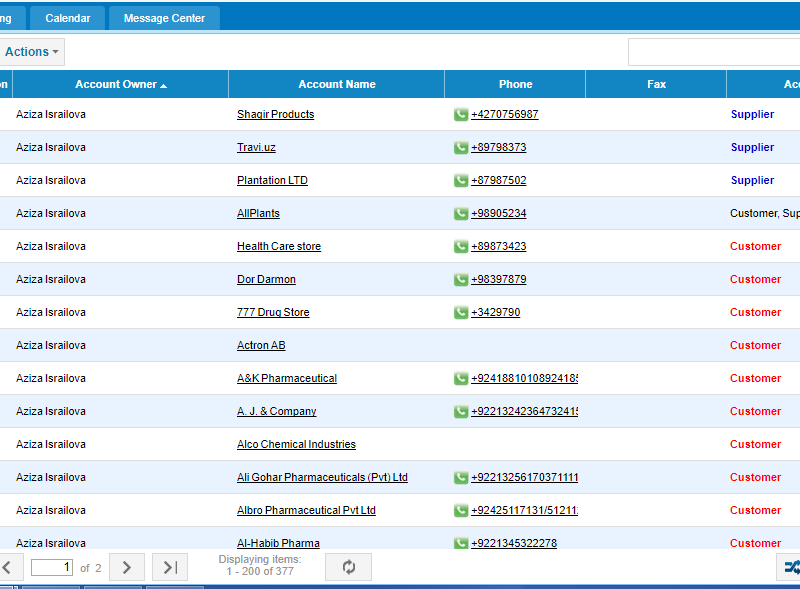This screenshot has width=800, height=589.
Task: Open A&K Pharmaceutical account
Action: [x=287, y=378]
